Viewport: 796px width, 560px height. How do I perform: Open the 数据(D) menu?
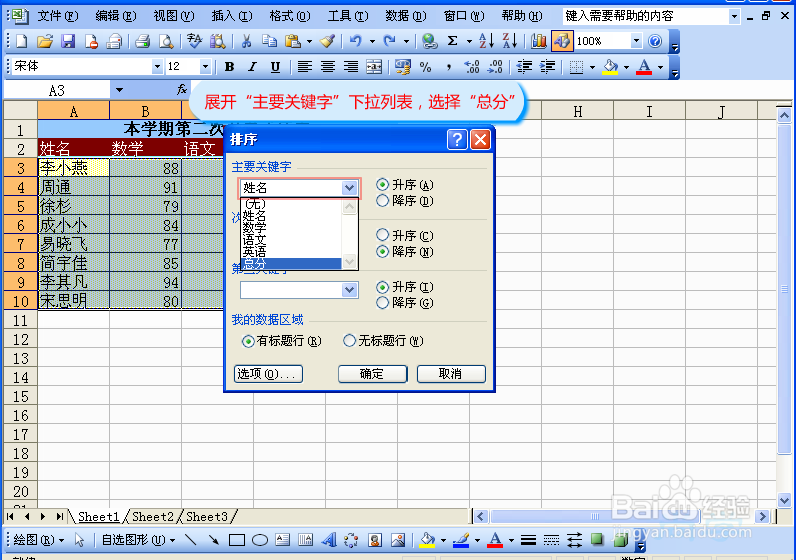coord(406,16)
